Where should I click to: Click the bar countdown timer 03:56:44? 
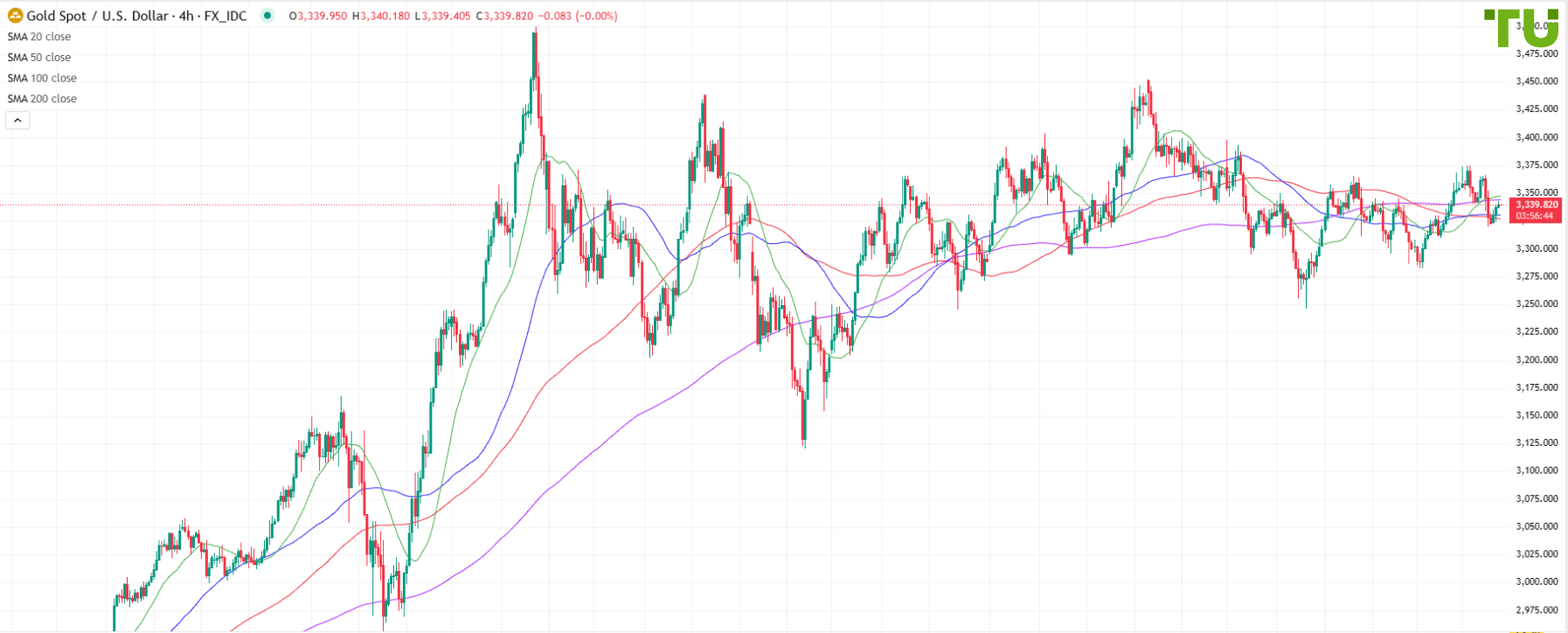[1537, 216]
